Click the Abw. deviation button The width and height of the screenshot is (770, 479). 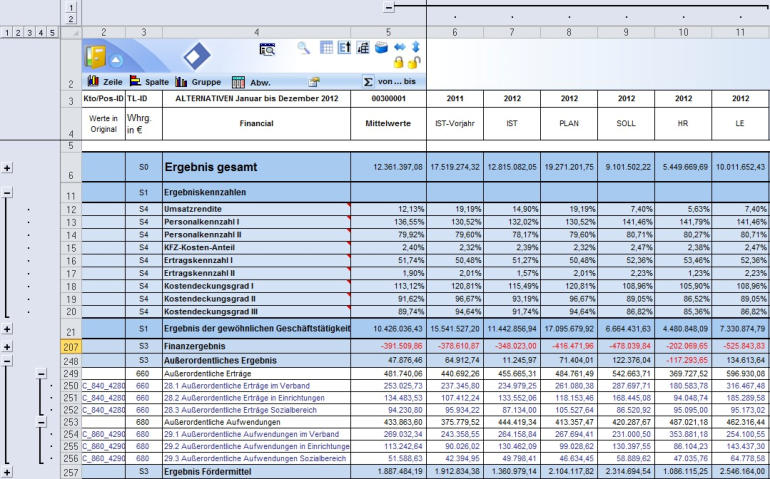pyautogui.click(x=251, y=82)
